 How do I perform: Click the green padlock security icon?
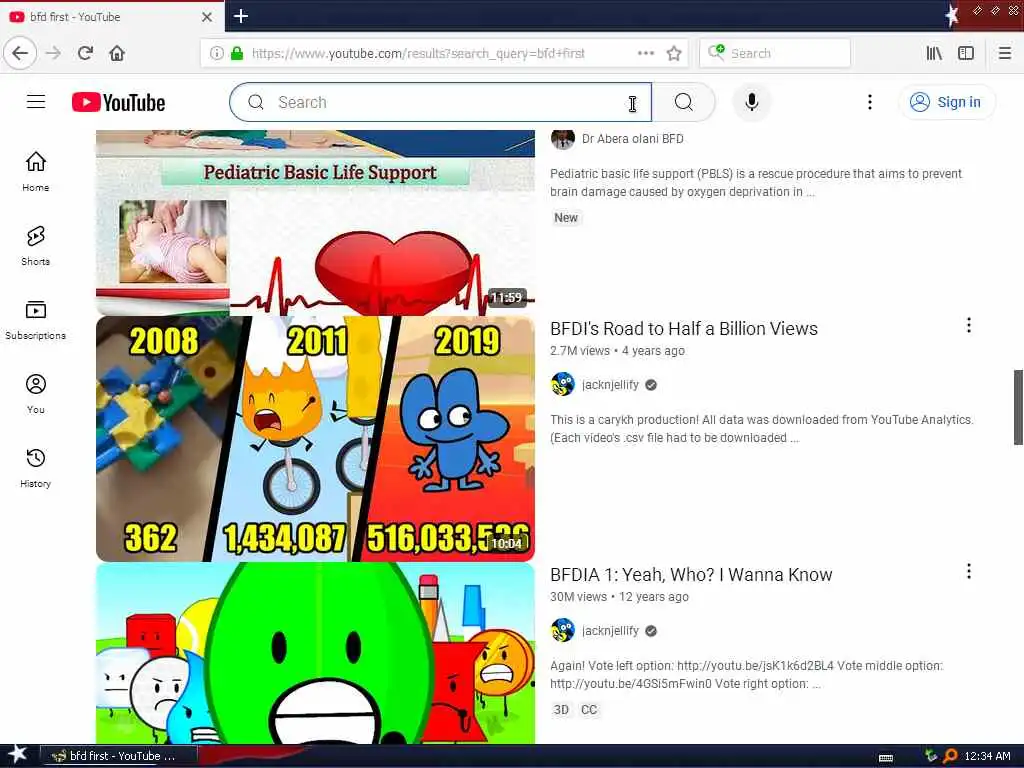click(237, 53)
